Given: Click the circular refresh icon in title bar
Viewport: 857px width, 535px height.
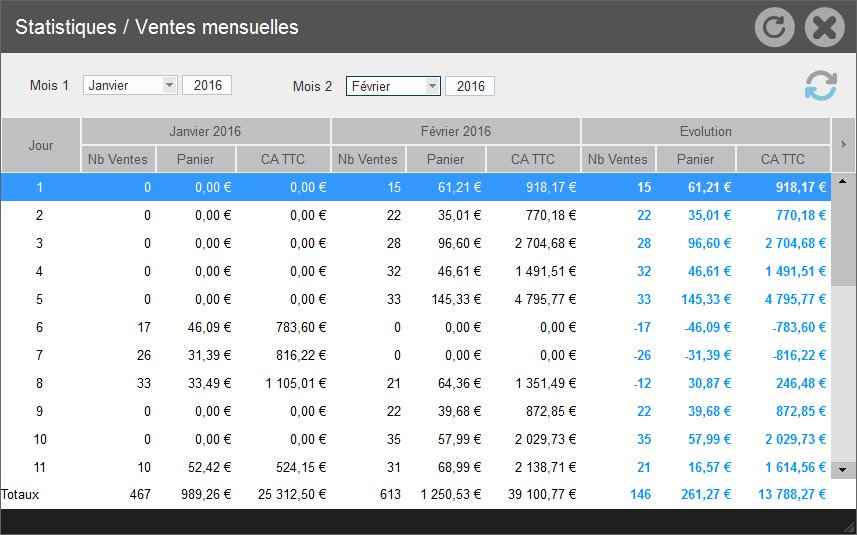Looking at the screenshot, I should (x=773, y=27).
